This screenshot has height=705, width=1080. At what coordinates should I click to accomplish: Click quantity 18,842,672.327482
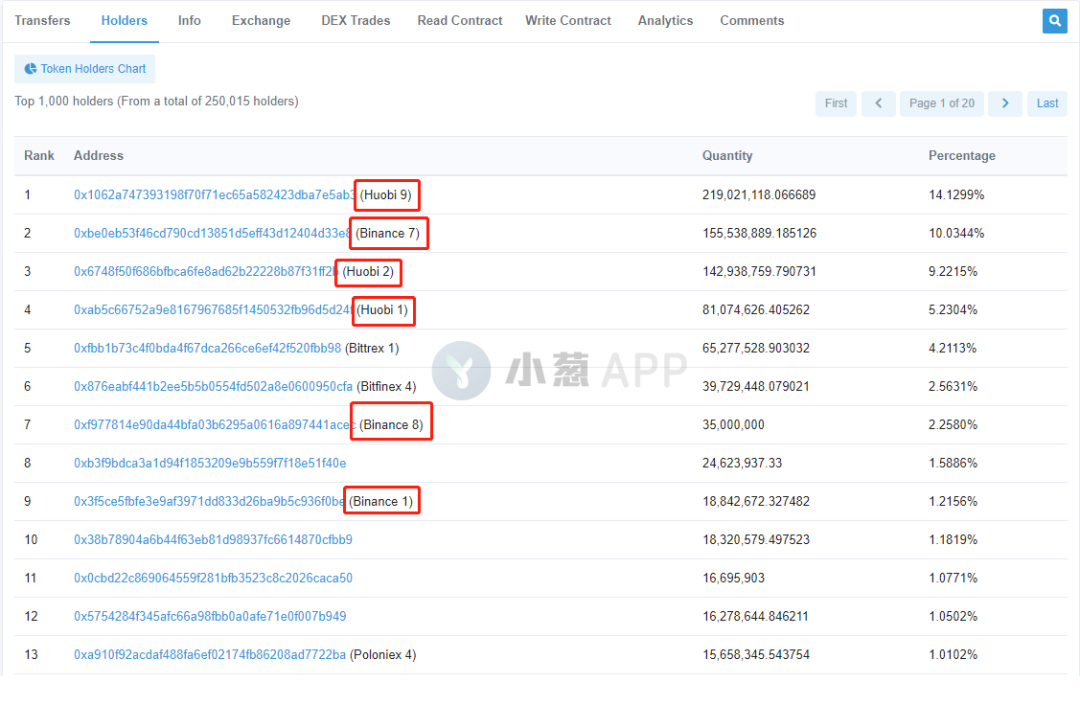[756, 501]
